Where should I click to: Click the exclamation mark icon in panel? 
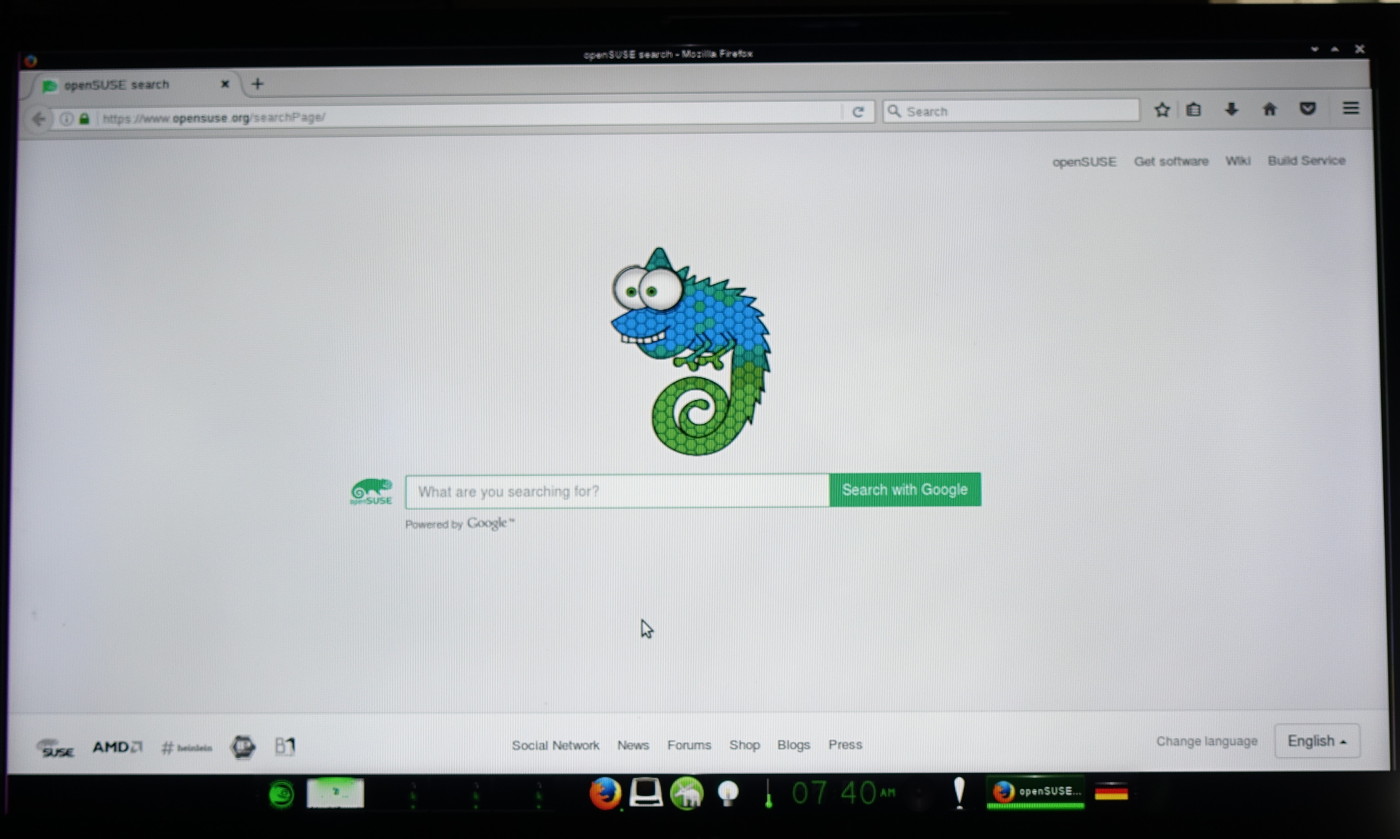[x=959, y=793]
